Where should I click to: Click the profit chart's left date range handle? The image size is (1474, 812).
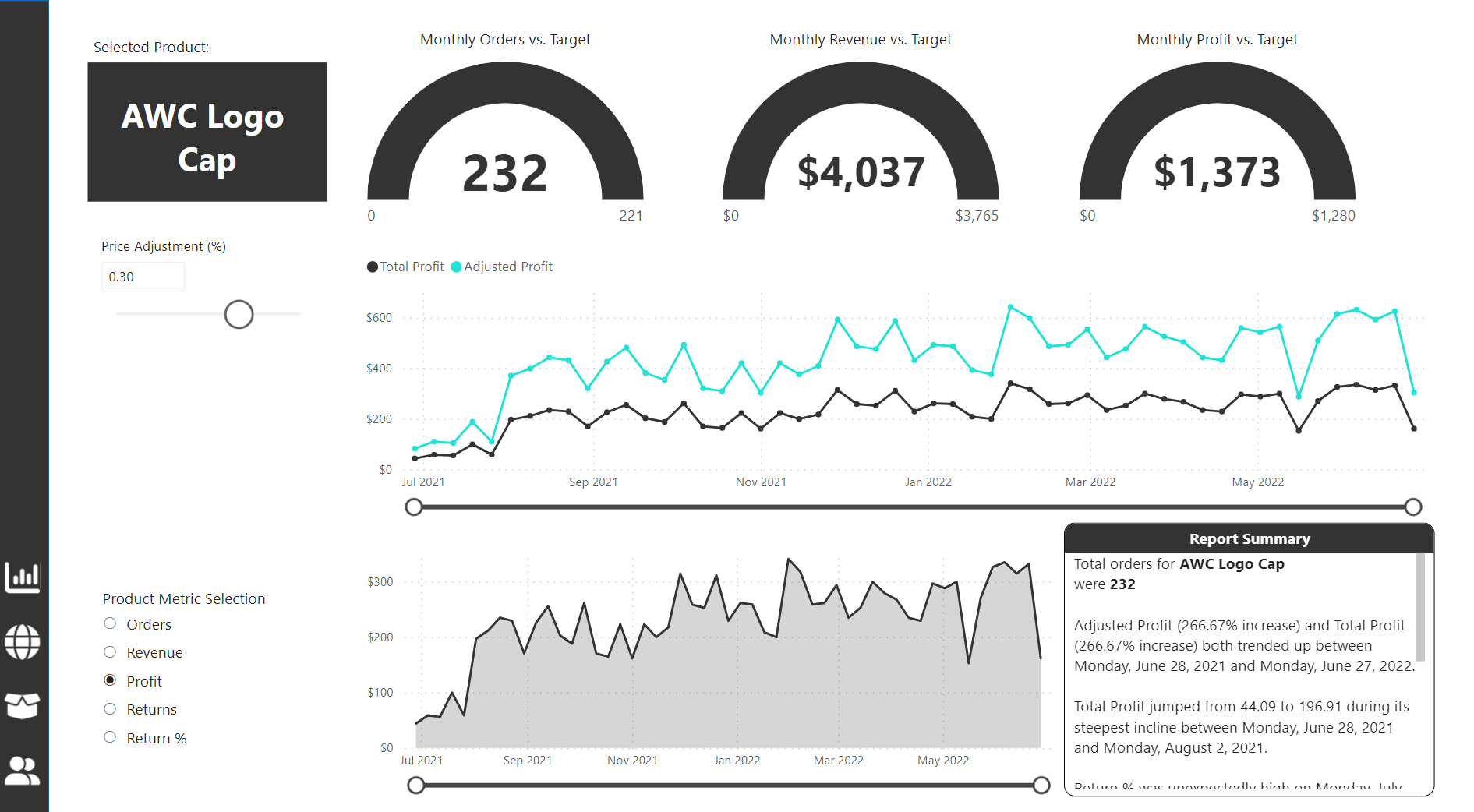click(x=414, y=507)
